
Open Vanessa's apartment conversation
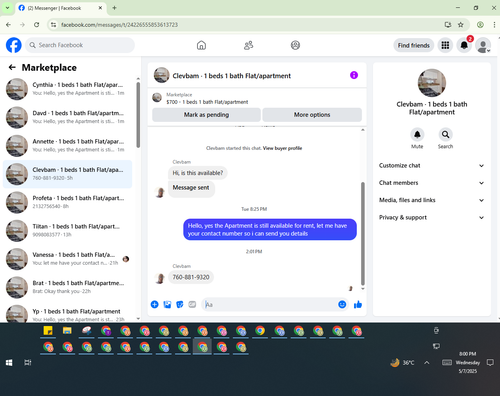[x=67, y=259]
